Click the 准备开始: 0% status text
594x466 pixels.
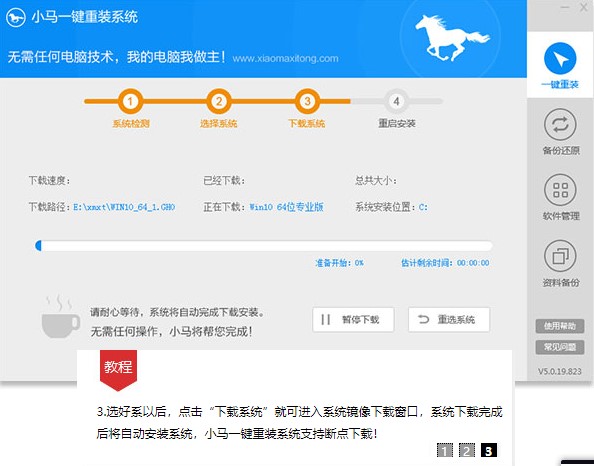pyautogui.click(x=339, y=263)
